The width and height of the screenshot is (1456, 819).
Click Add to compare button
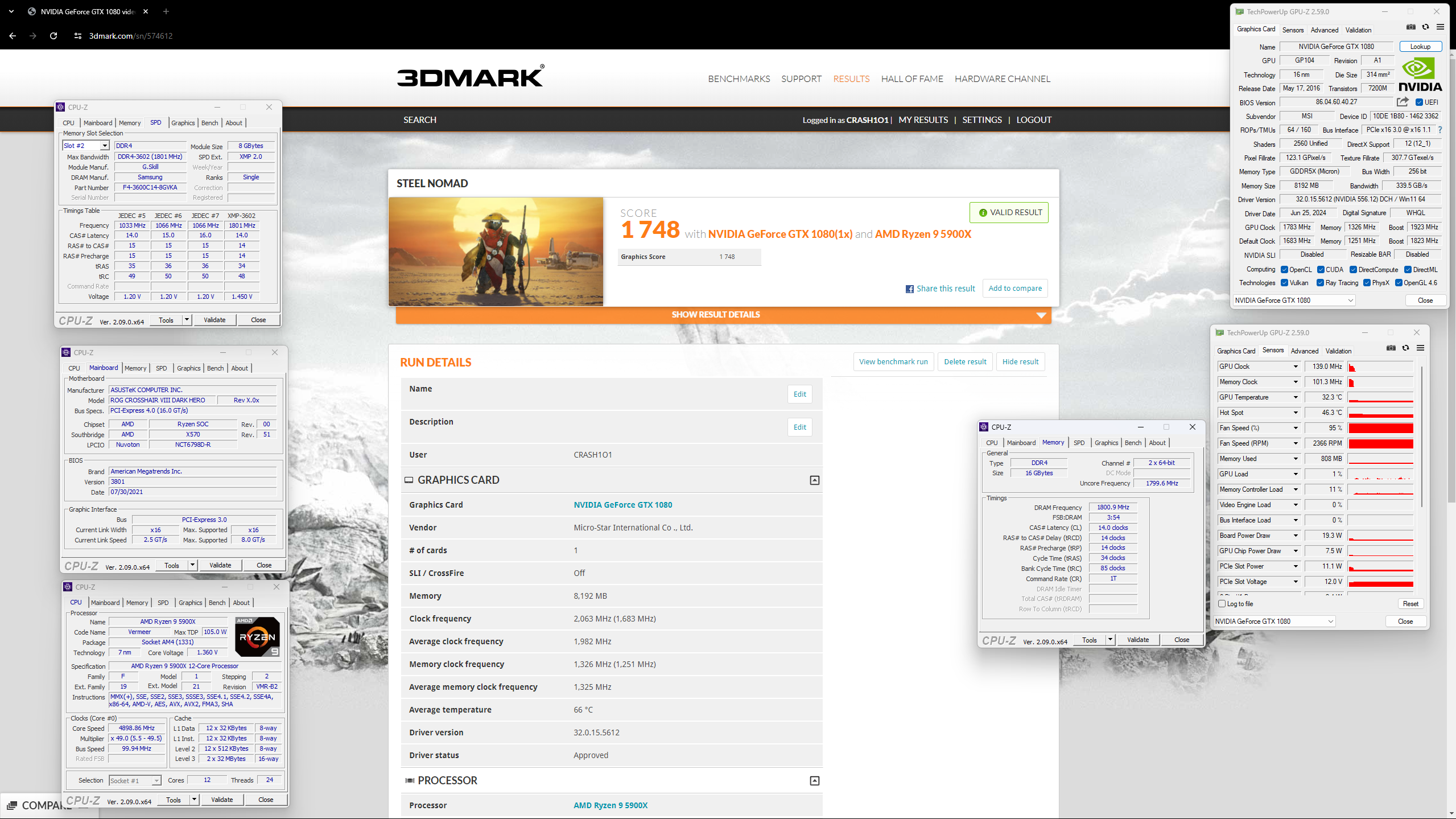click(1015, 289)
